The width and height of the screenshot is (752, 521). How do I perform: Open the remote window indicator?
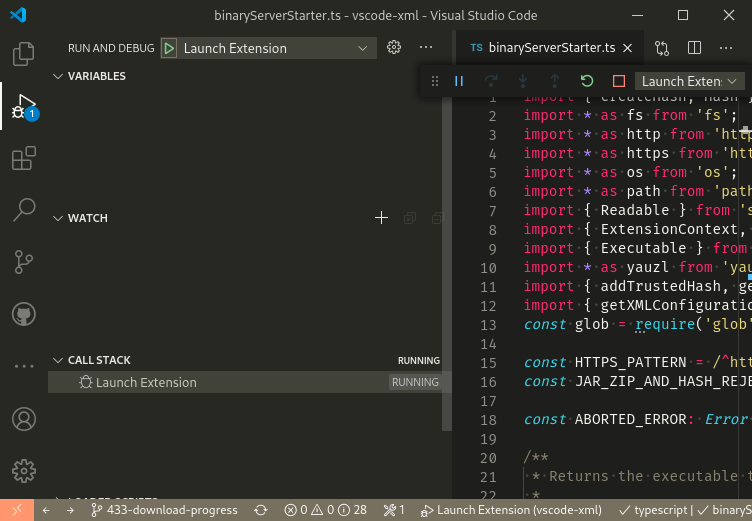[x=17, y=510]
